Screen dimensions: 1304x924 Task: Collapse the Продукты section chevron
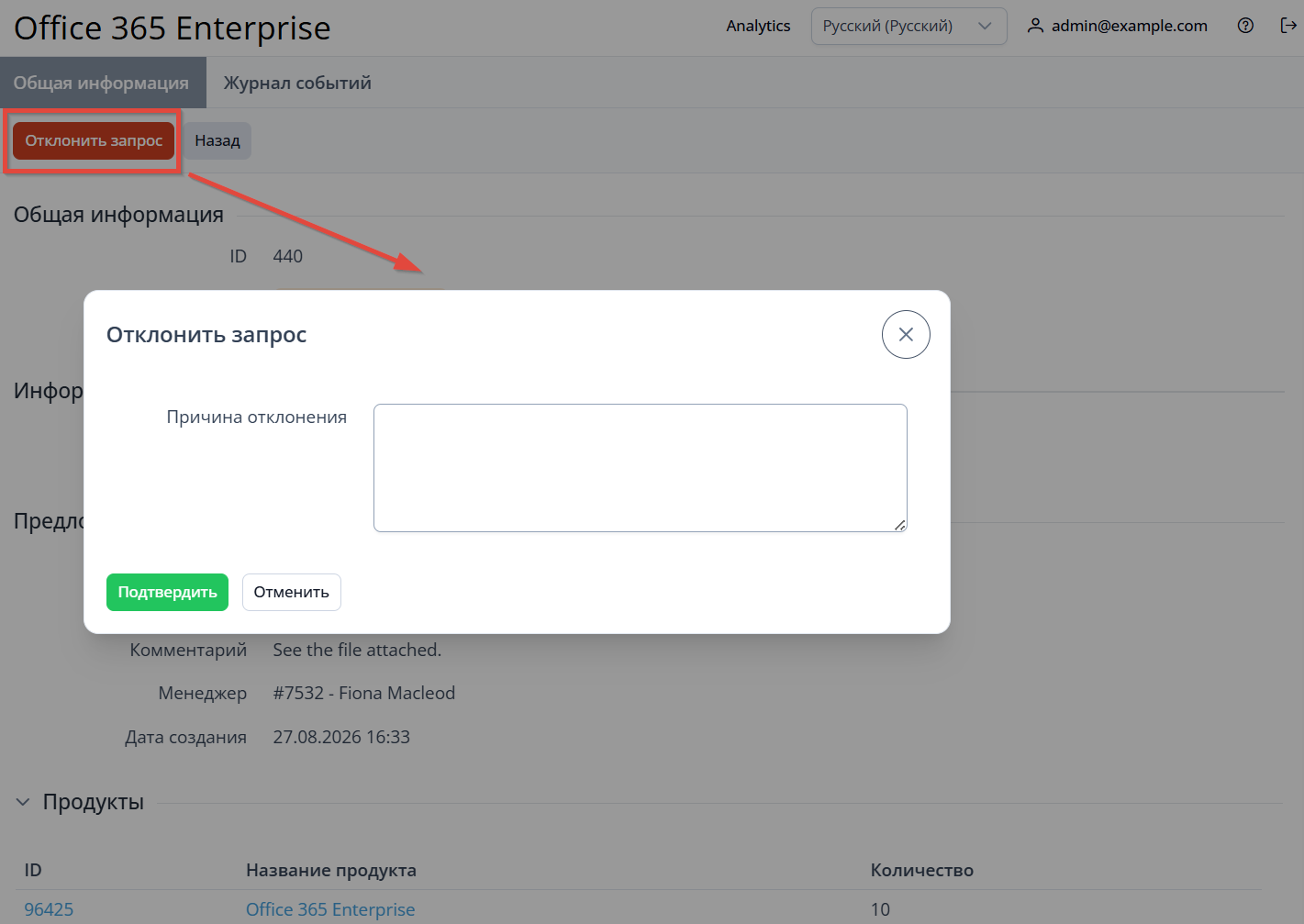[23, 802]
